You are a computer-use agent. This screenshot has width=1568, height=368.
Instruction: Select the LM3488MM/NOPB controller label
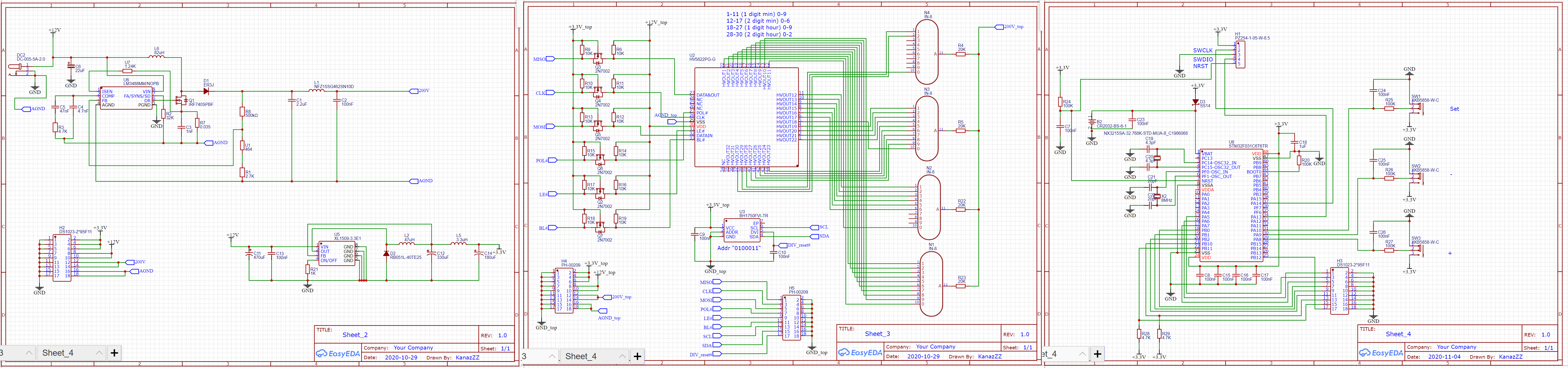coord(141,84)
